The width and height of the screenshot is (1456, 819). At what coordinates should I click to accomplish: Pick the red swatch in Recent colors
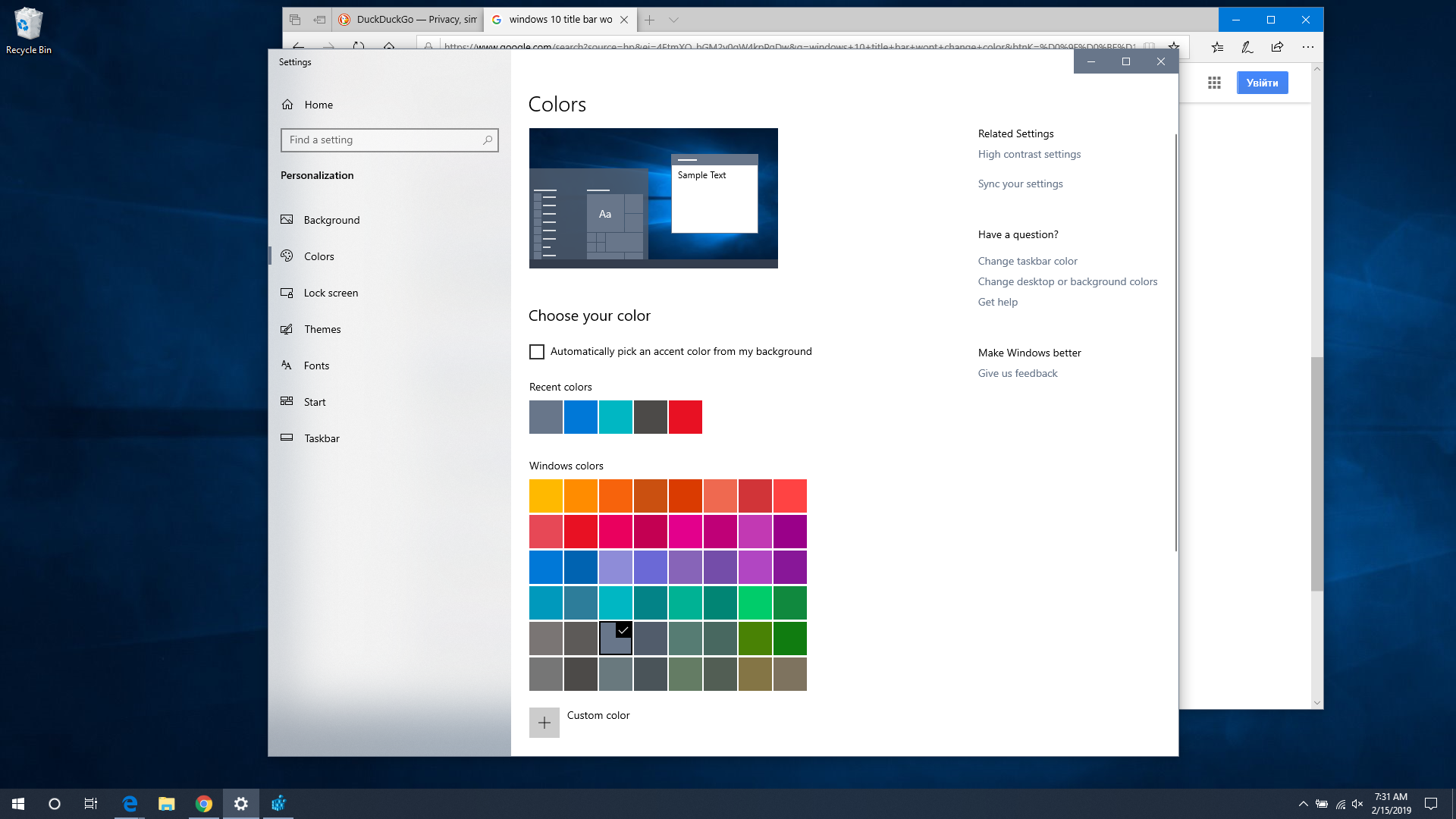pyautogui.click(x=685, y=417)
